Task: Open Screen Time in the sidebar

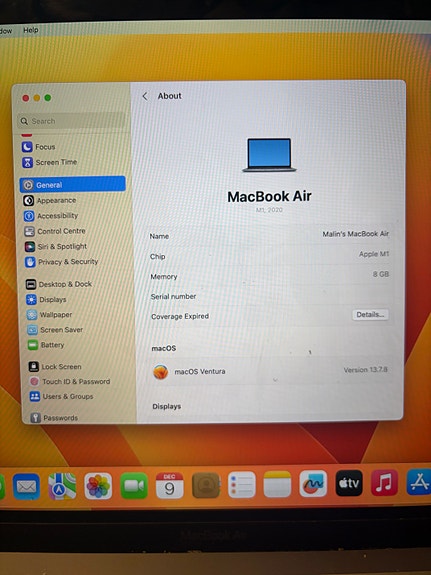Action: [49, 162]
